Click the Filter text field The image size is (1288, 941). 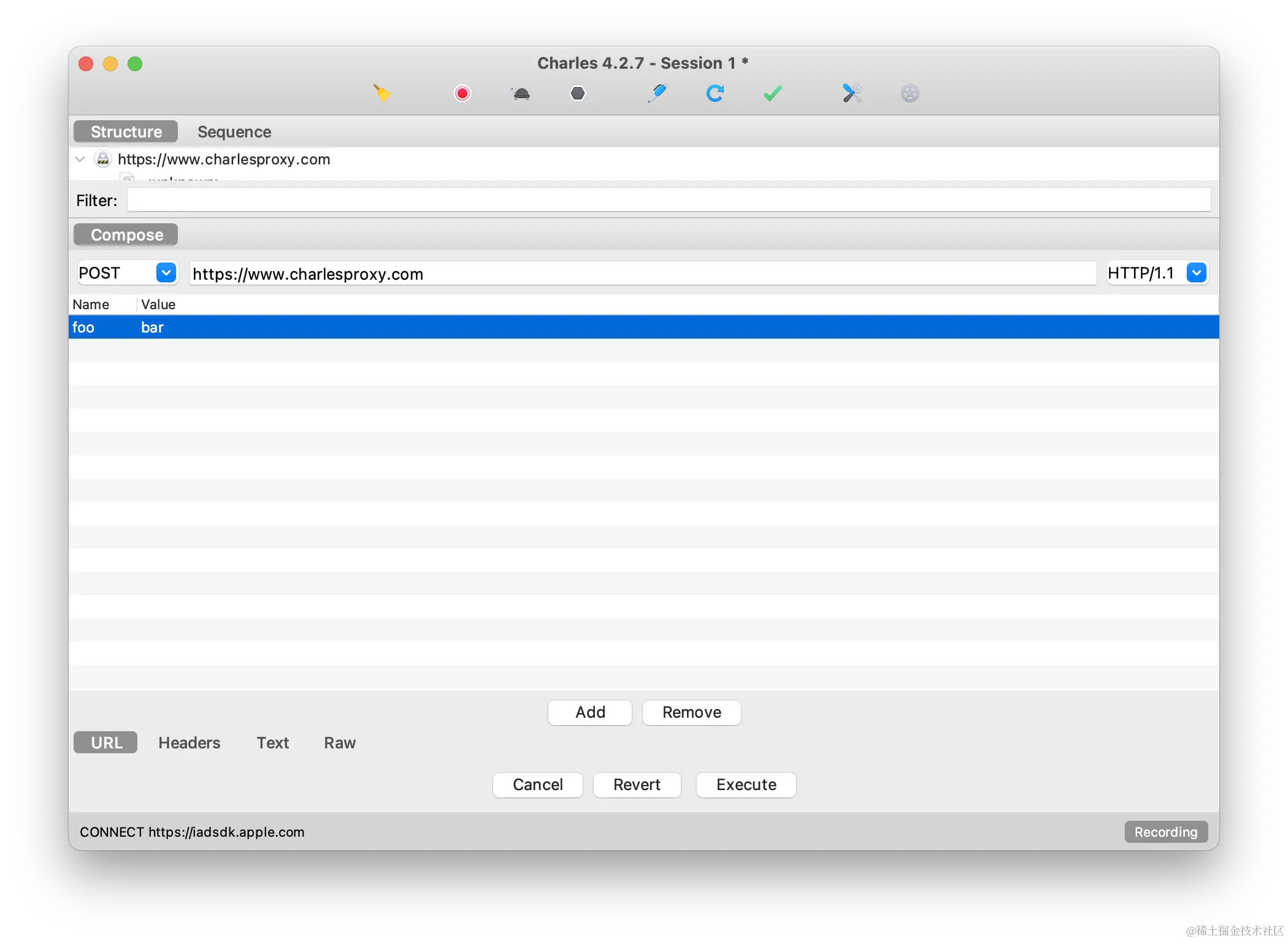point(669,200)
